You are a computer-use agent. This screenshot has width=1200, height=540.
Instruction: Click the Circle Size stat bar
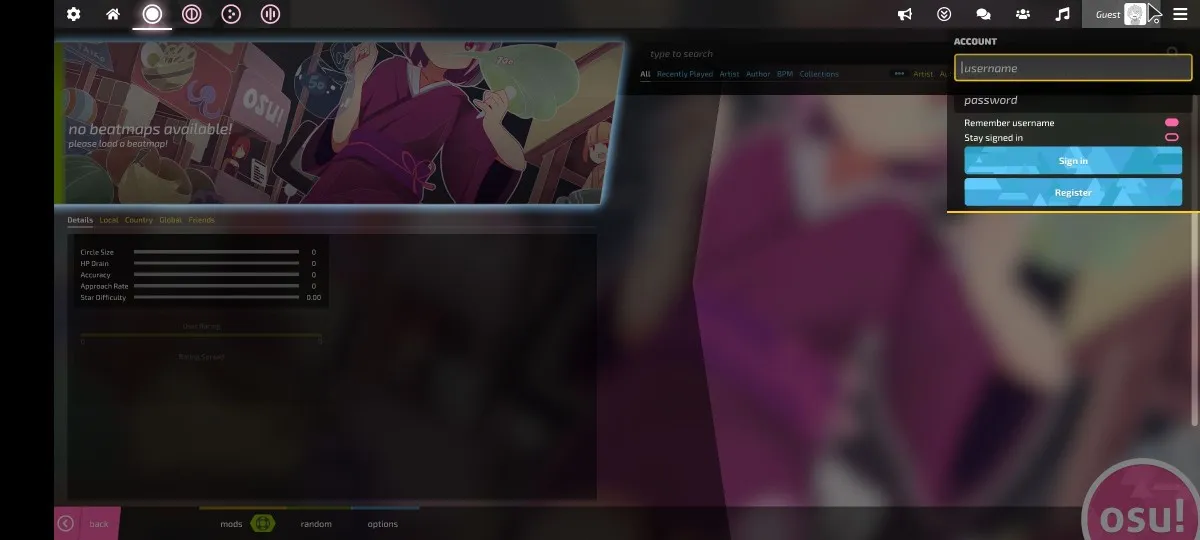click(x=216, y=252)
